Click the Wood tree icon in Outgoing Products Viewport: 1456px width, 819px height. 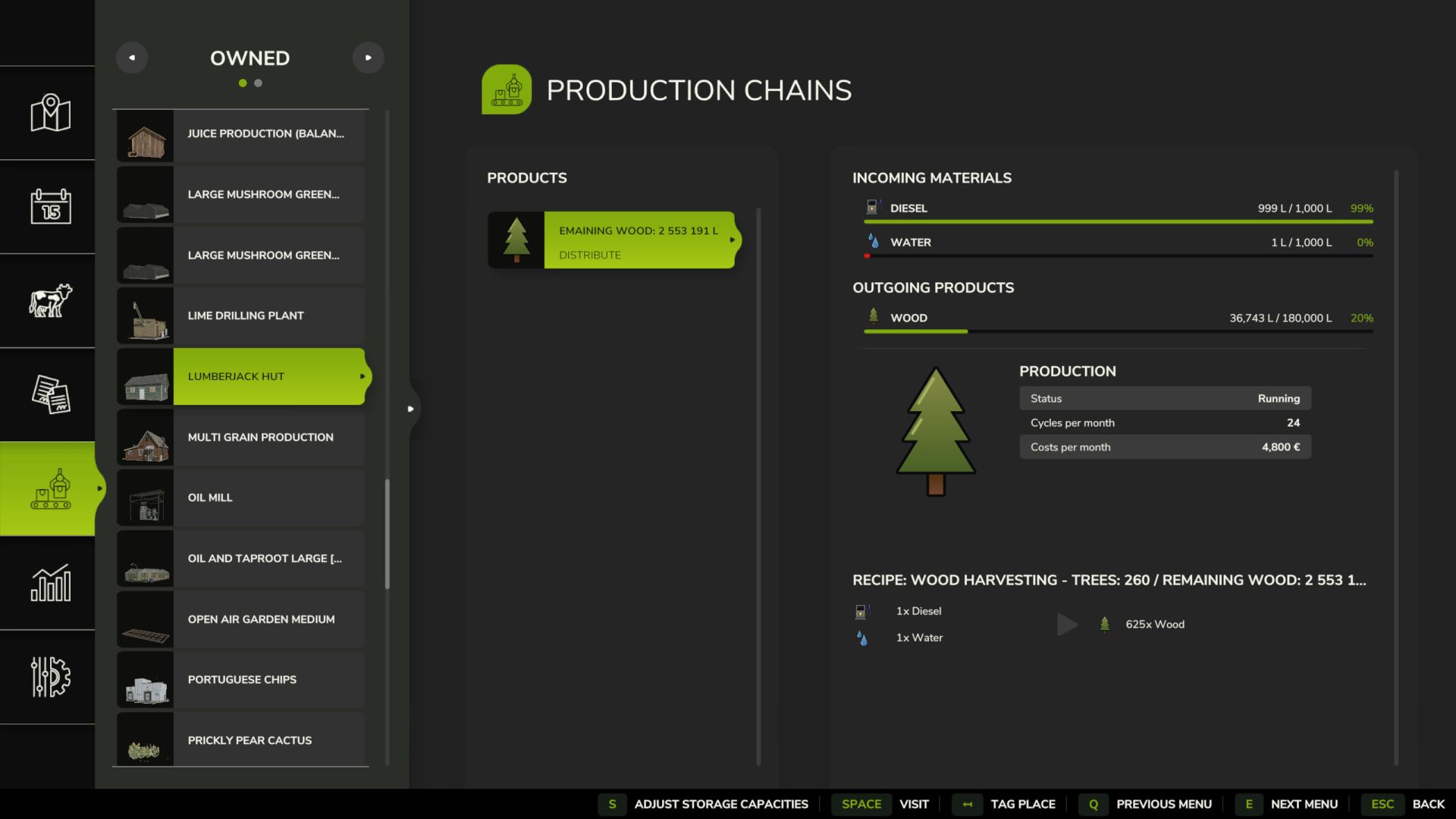(x=873, y=315)
